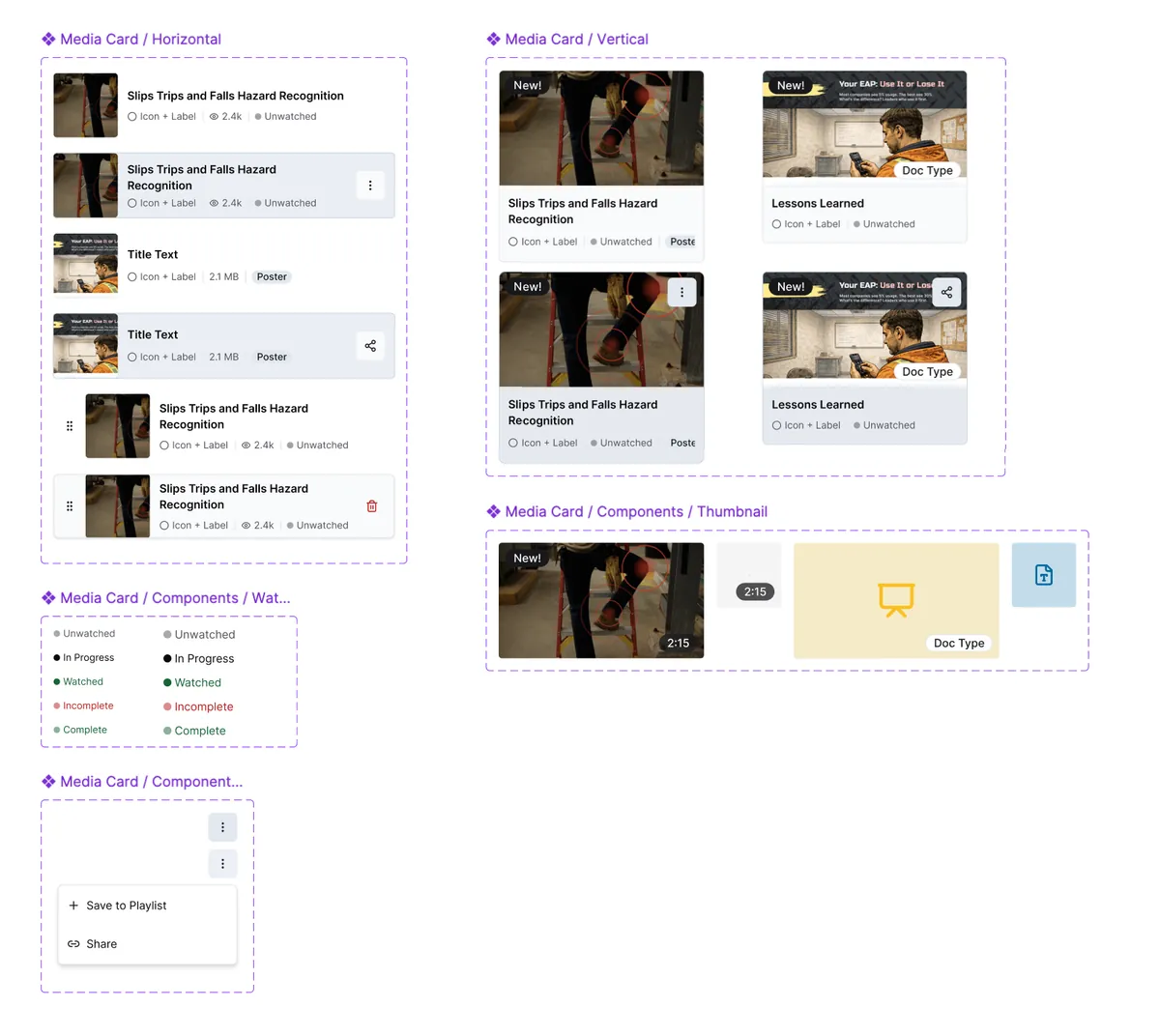Click Doc Type badge on Lessons Learned card without share

pyautogui.click(x=928, y=171)
